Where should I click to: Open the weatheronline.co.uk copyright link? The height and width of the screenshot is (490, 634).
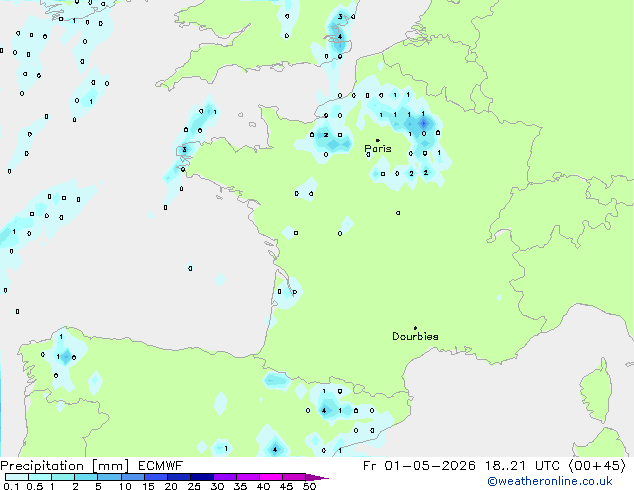pyautogui.click(x=549, y=481)
